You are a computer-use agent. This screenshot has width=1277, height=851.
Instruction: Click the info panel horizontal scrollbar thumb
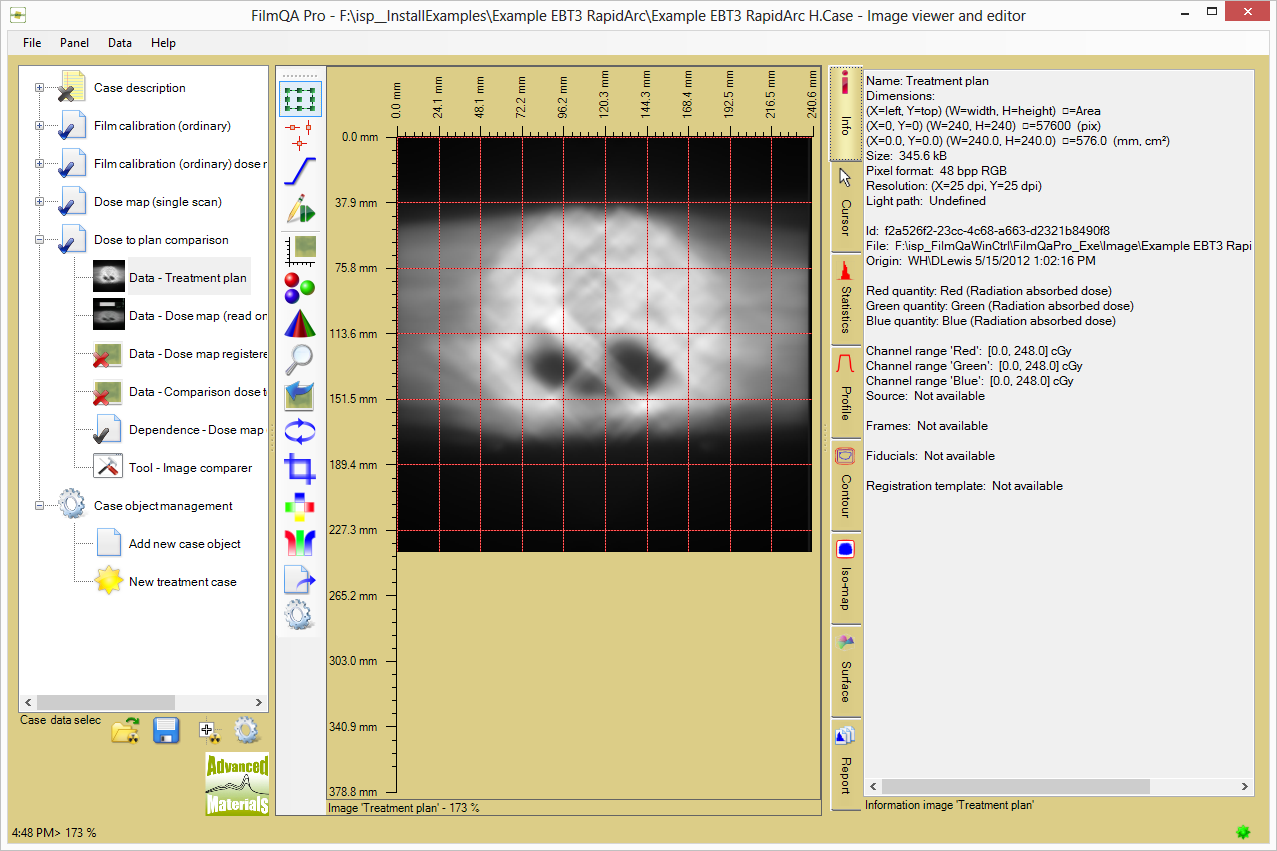[1015, 787]
